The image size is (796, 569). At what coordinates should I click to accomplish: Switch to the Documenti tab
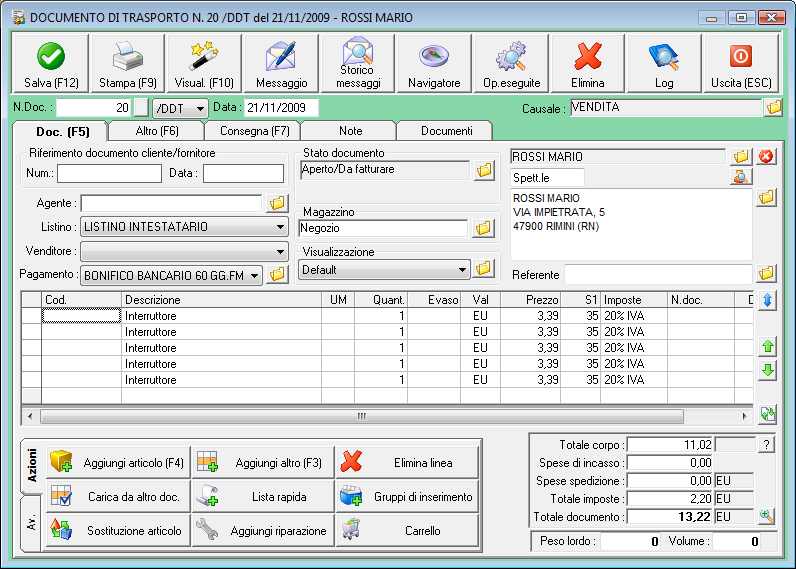445,131
